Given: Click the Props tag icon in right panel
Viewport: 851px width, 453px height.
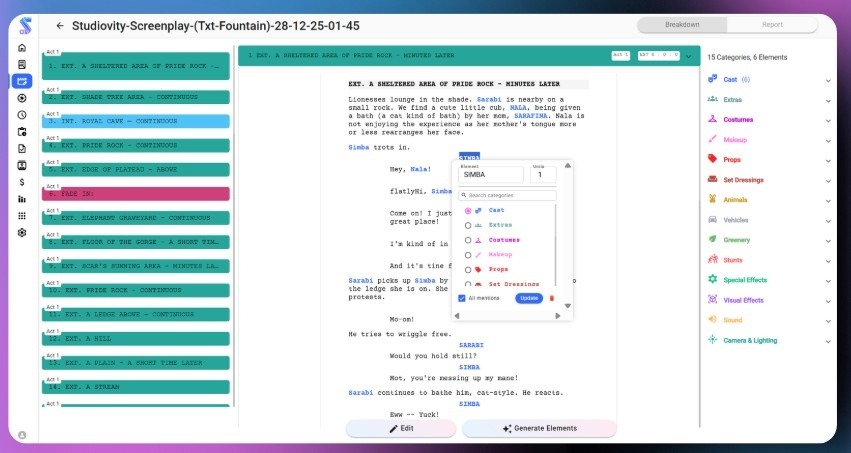Looking at the screenshot, I should tap(713, 159).
